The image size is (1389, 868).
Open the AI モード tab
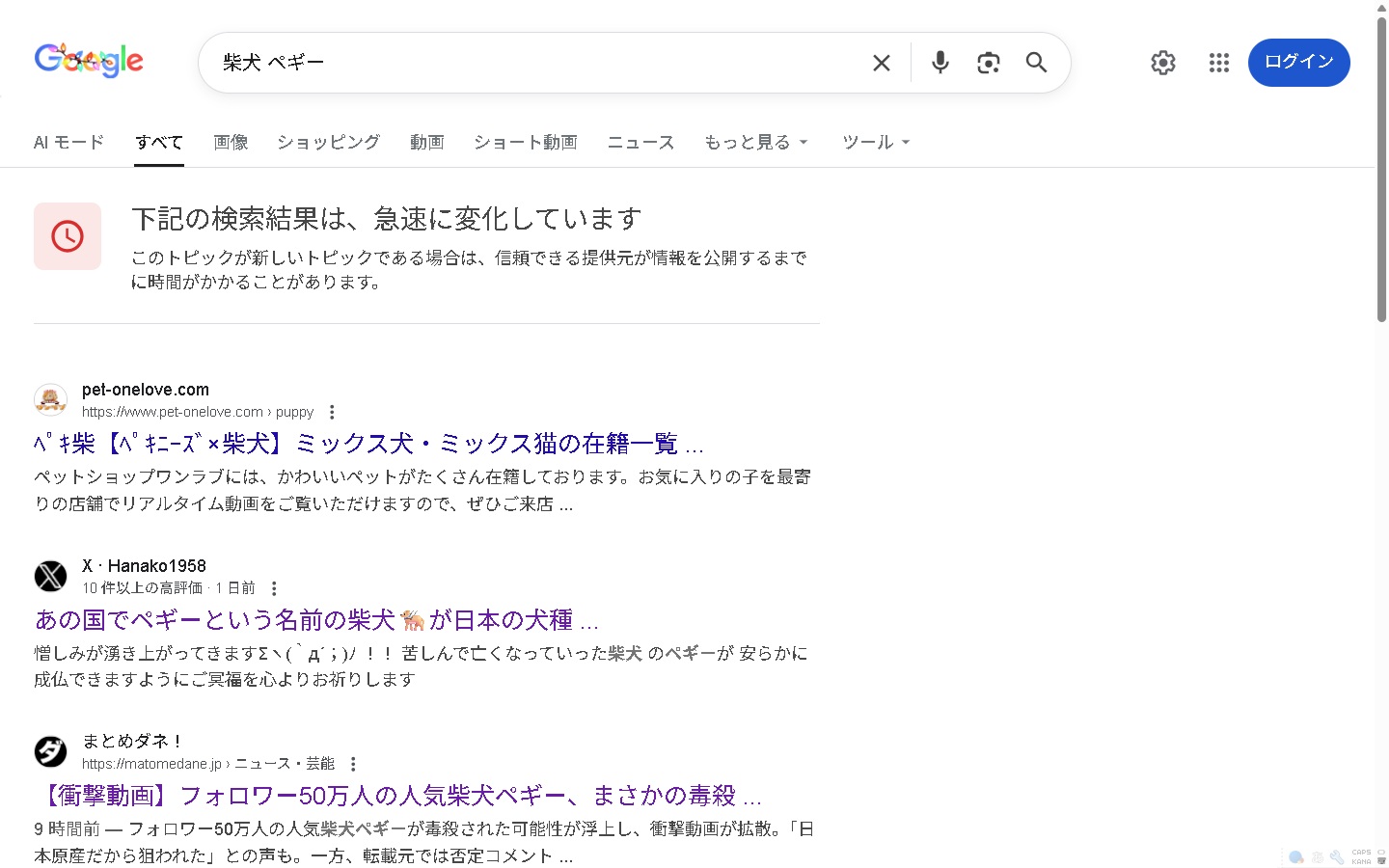pos(68,143)
